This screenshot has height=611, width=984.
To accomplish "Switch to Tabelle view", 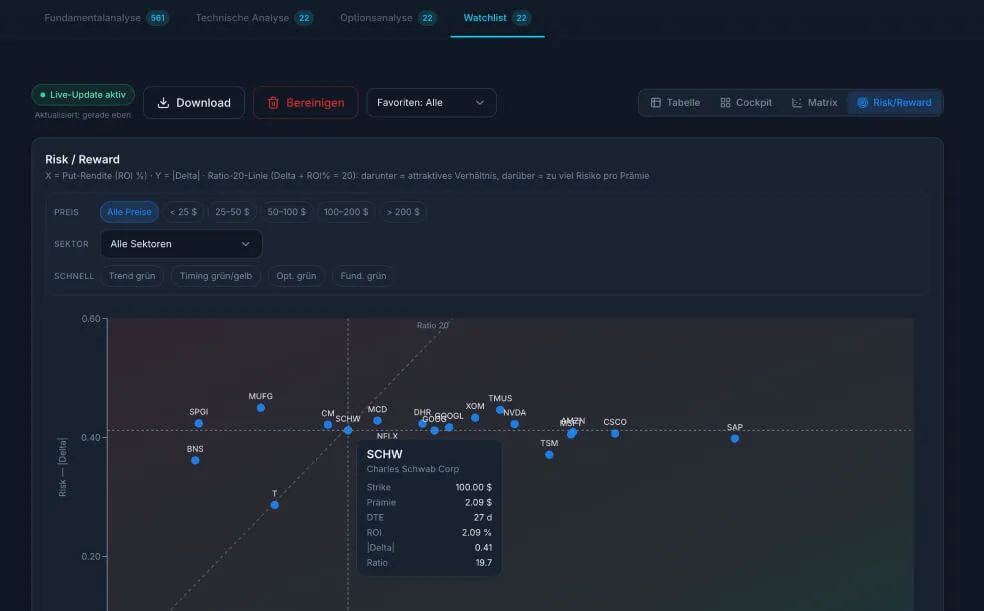I will click(675, 103).
